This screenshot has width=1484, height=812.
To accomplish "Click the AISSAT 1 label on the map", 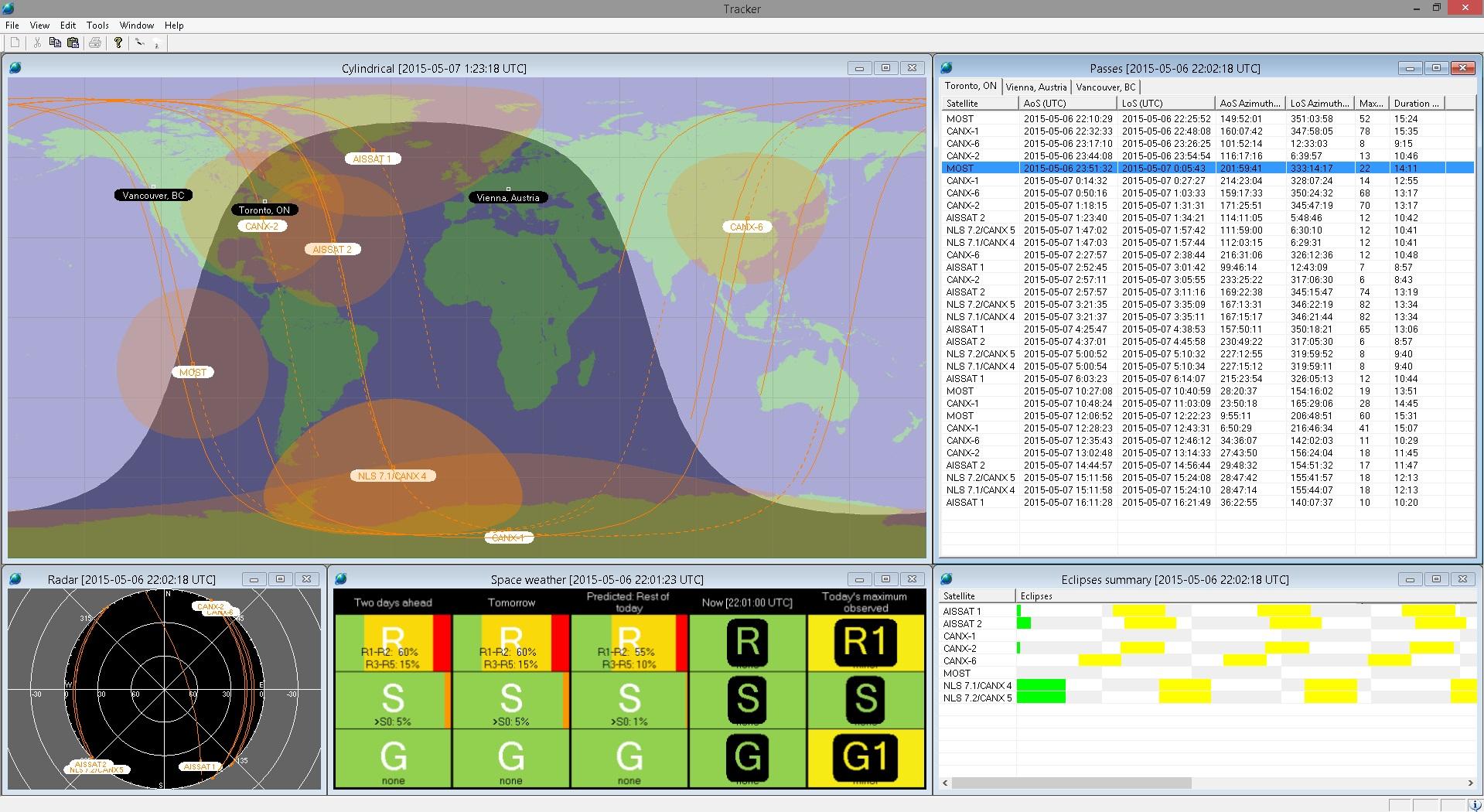I will tap(372, 159).
